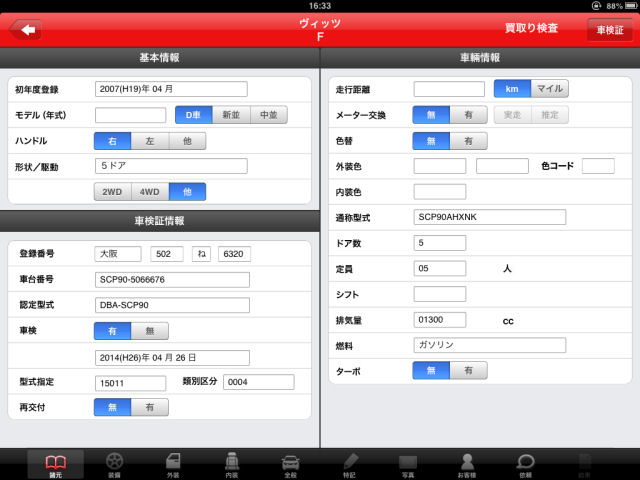This screenshot has height=480, width=640.
Task: Open 初年度登録 date field
Action: 171,89
